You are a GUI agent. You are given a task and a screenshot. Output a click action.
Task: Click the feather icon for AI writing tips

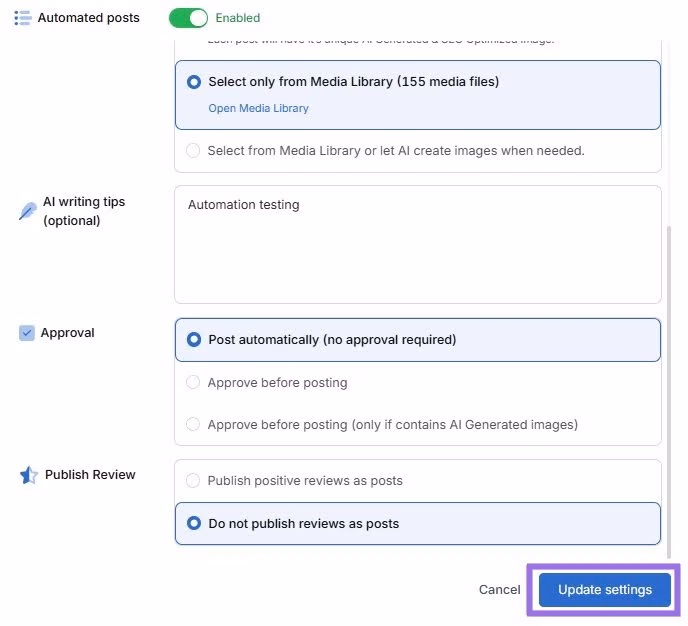27,212
